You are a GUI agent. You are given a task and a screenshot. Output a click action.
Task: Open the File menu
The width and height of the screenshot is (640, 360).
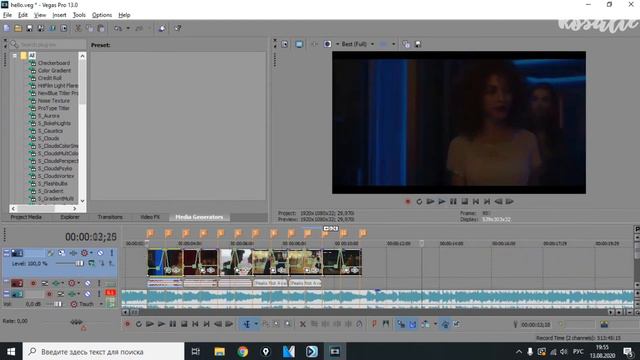pos(7,15)
